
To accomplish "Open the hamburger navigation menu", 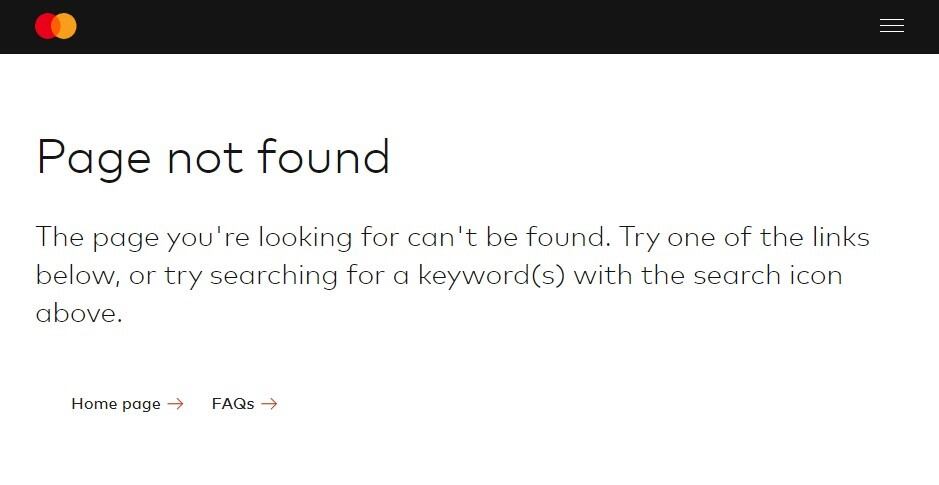I will [891, 26].
